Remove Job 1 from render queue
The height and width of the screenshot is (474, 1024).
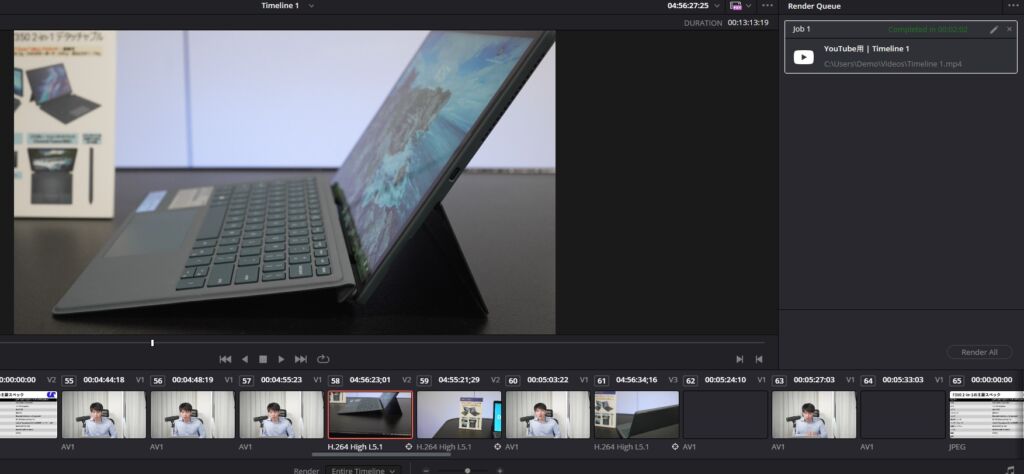tap(1009, 29)
